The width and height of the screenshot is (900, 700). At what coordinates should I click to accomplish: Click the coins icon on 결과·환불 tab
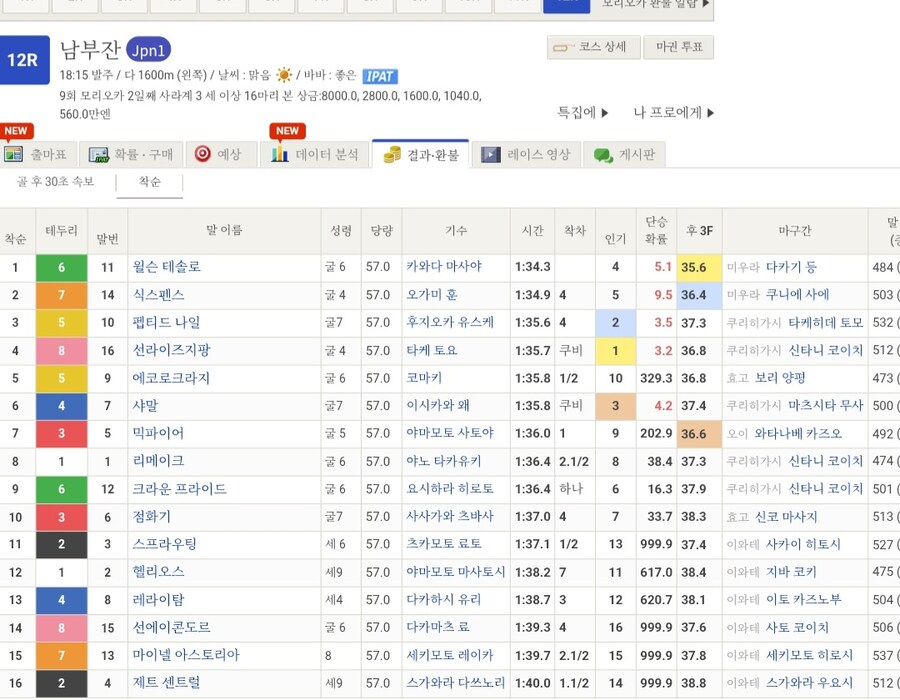point(392,155)
